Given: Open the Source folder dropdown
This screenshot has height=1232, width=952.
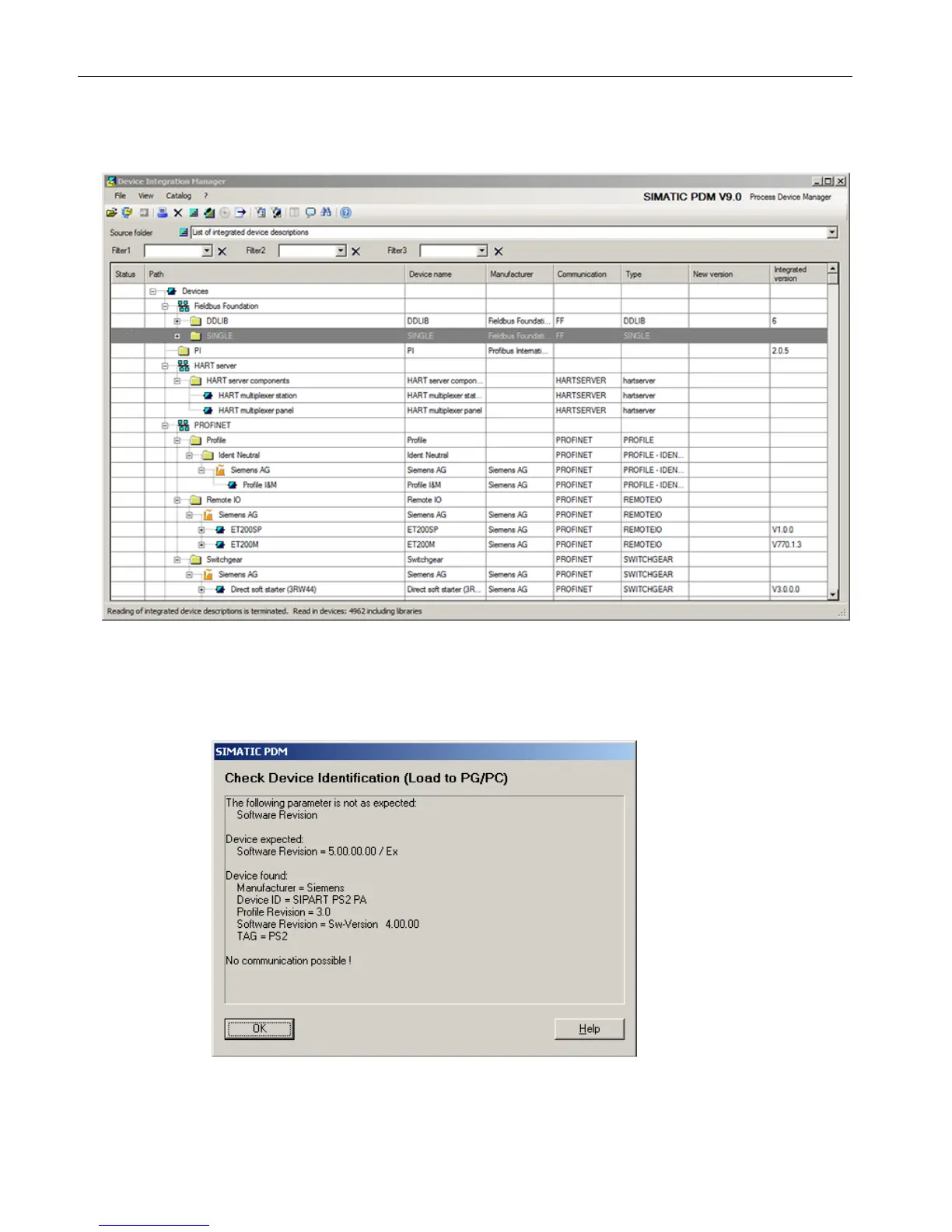Looking at the screenshot, I should point(832,233).
